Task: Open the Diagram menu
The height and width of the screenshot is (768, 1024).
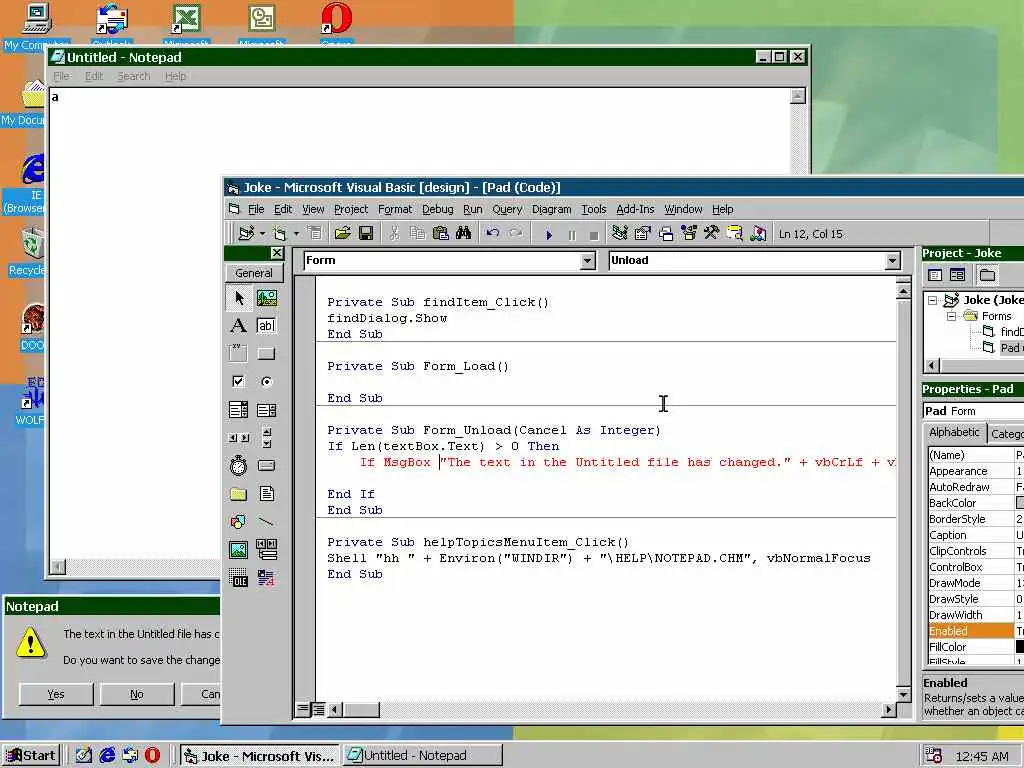Action: [x=551, y=209]
